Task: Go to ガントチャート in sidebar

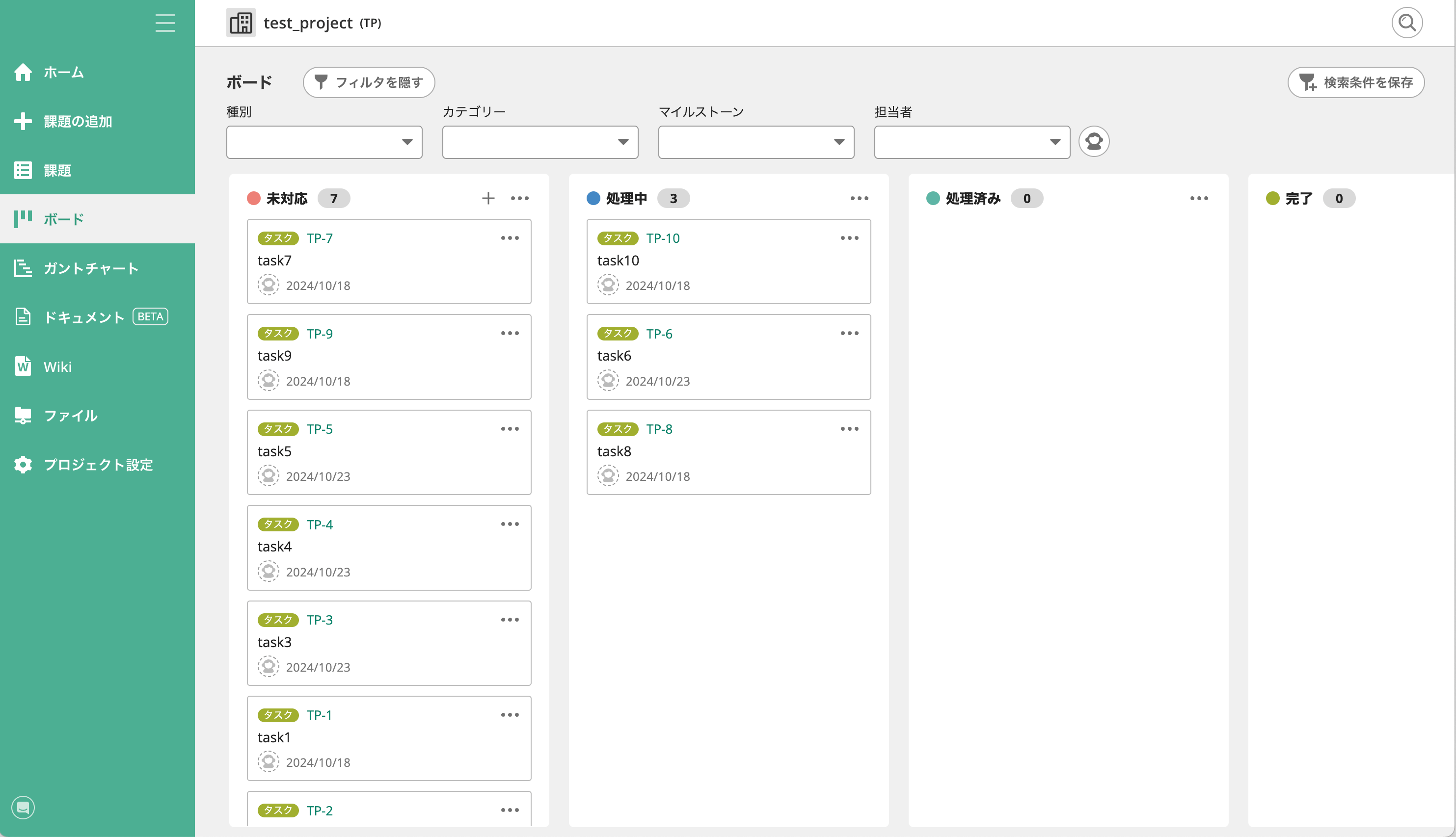Action: (91, 268)
